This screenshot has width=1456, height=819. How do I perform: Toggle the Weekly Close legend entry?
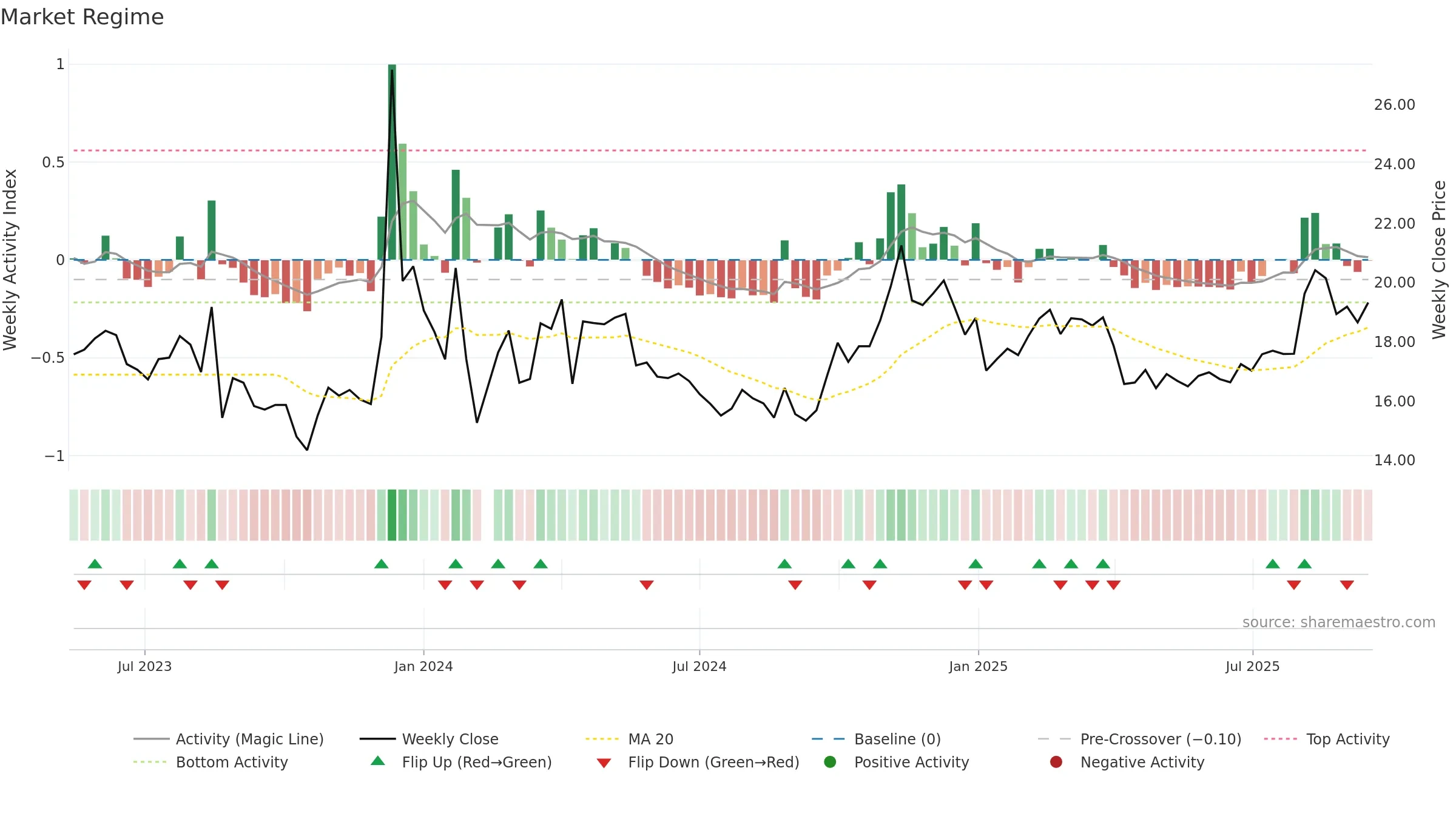(429, 739)
